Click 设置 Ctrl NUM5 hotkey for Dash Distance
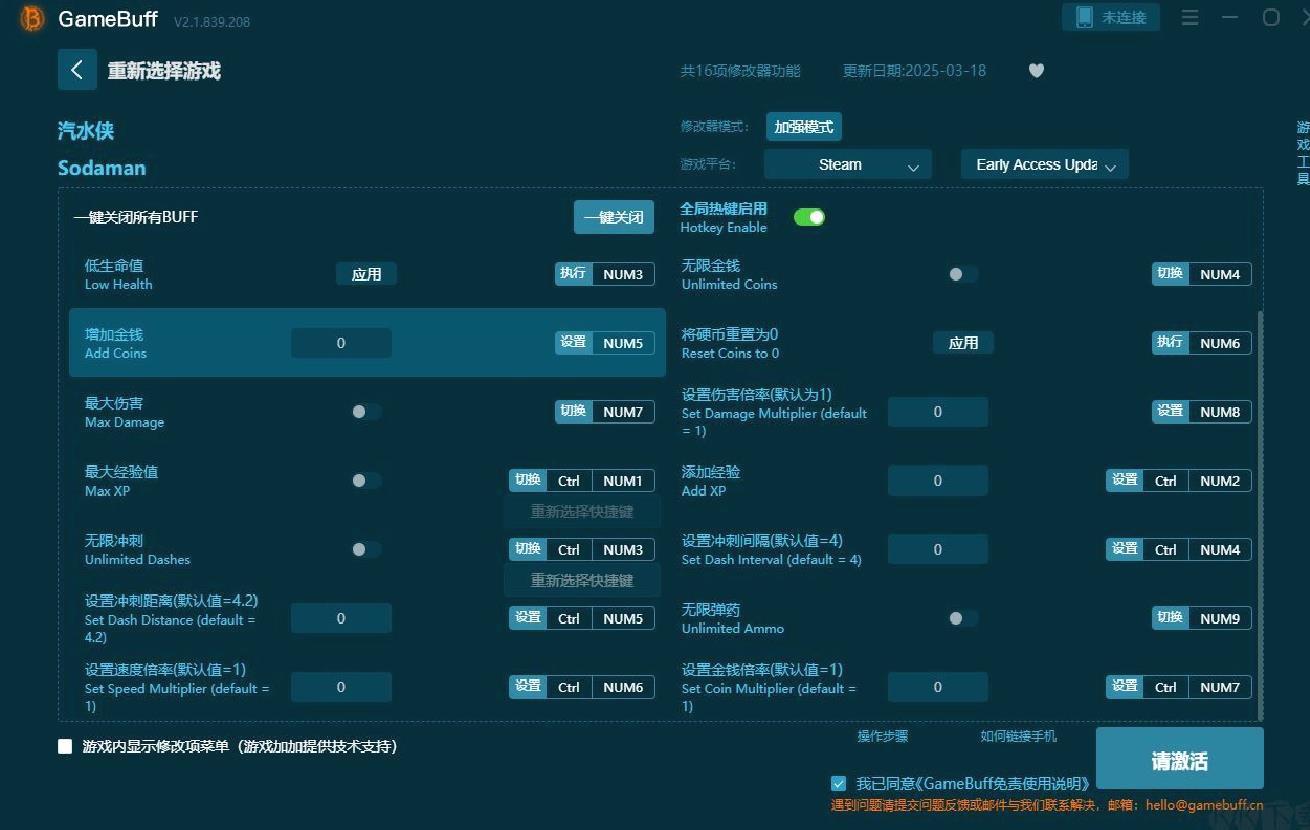Viewport: 1310px width, 830px height. (582, 618)
